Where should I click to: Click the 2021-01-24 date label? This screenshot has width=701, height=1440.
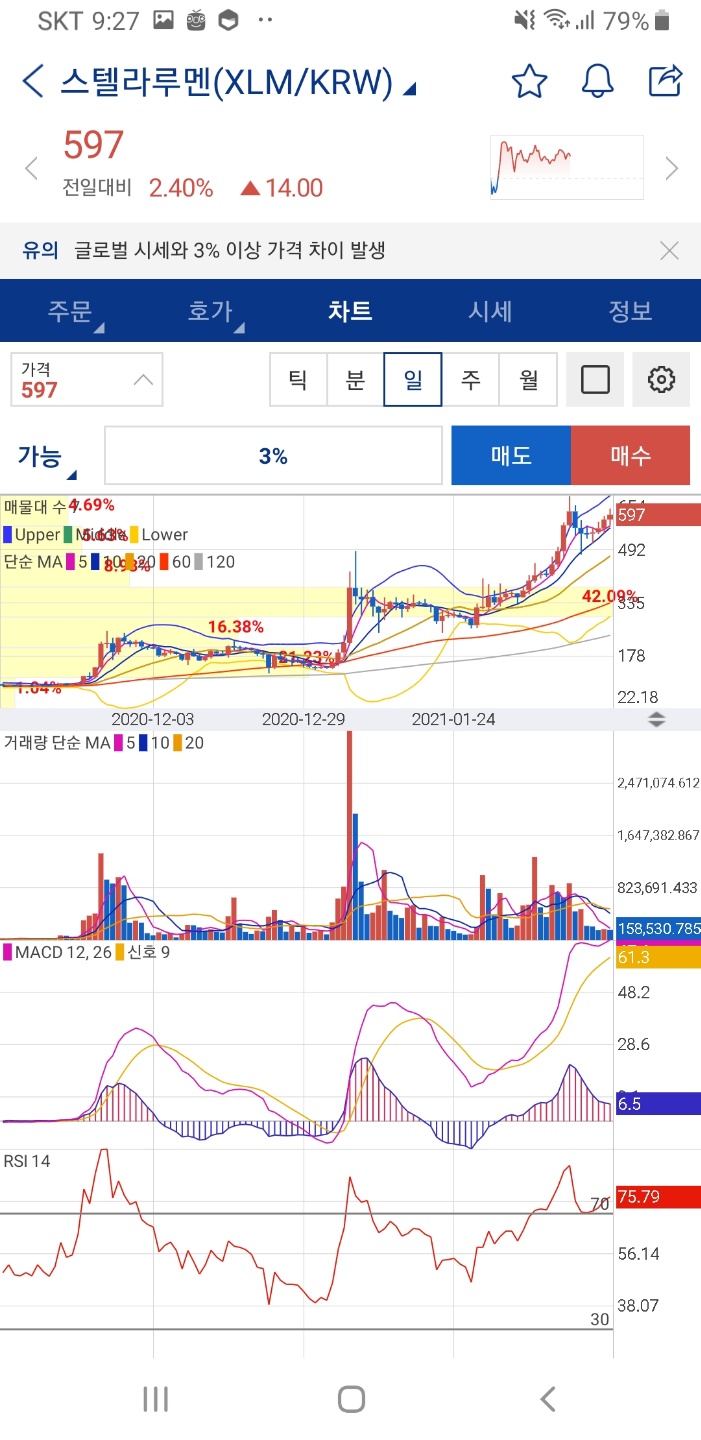coord(454,719)
